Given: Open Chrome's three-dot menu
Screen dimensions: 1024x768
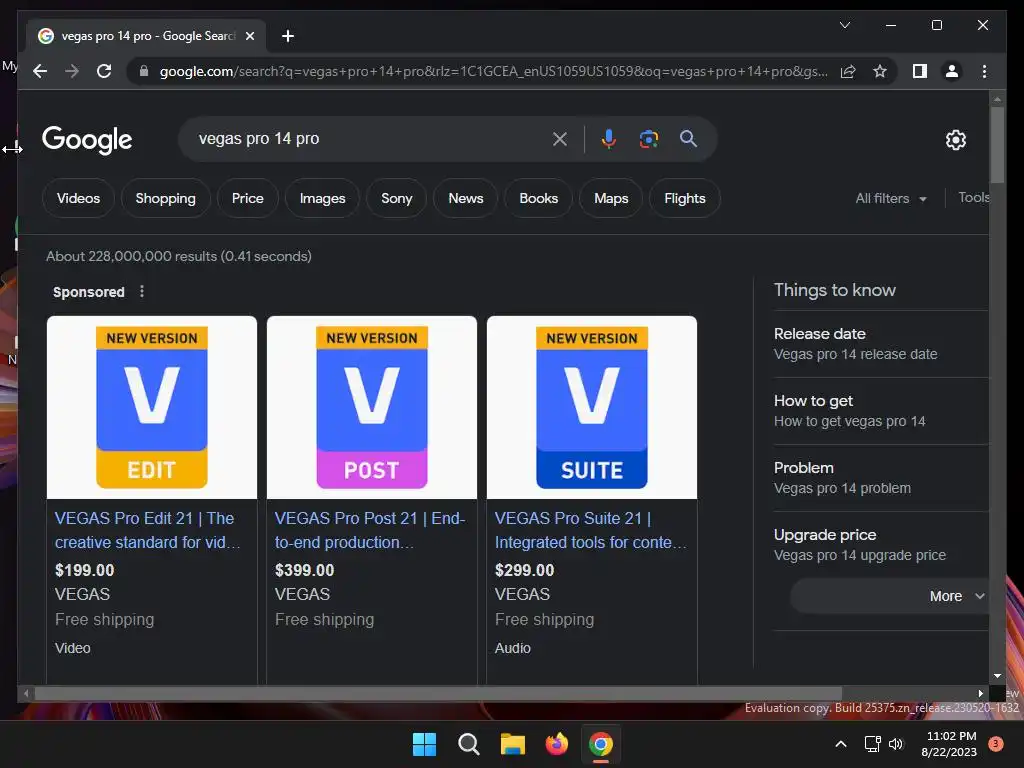Looking at the screenshot, I should coord(984,71).
